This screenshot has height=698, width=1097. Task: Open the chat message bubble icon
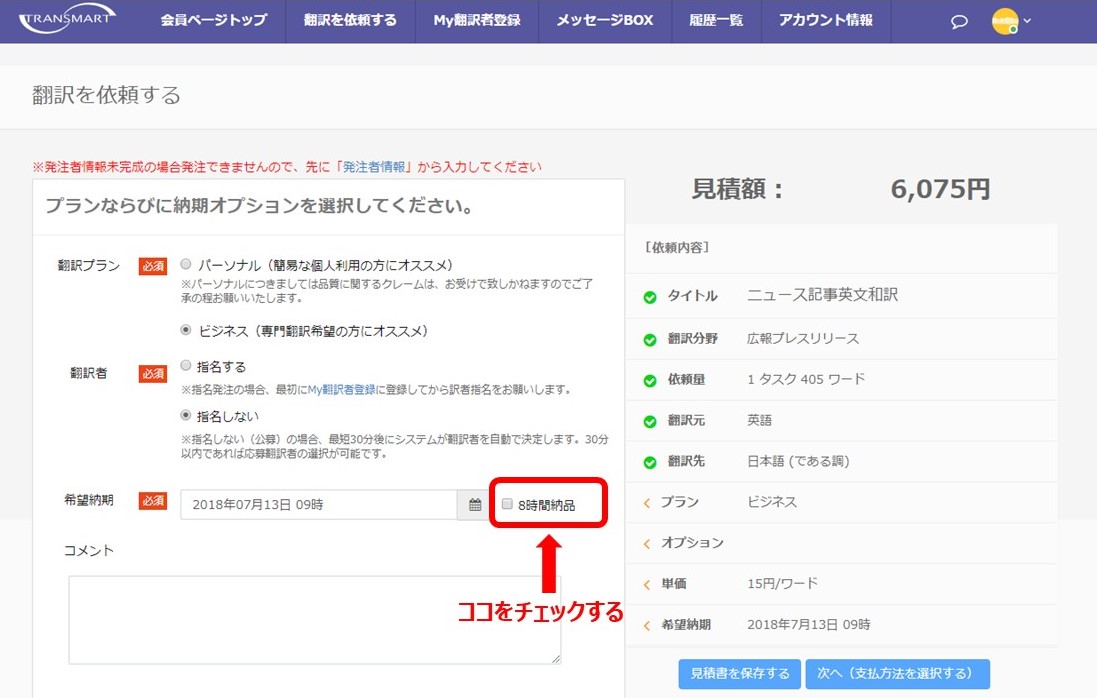[x=959, y=20]
